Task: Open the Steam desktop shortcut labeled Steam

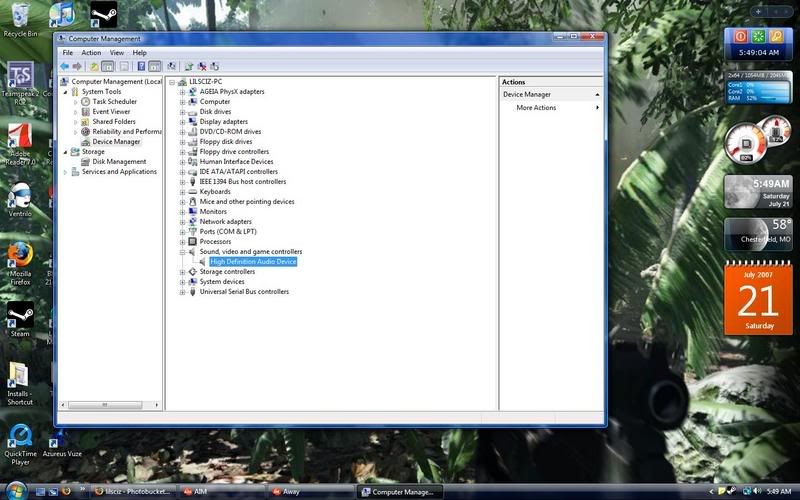Action: (x=20, y=319)
